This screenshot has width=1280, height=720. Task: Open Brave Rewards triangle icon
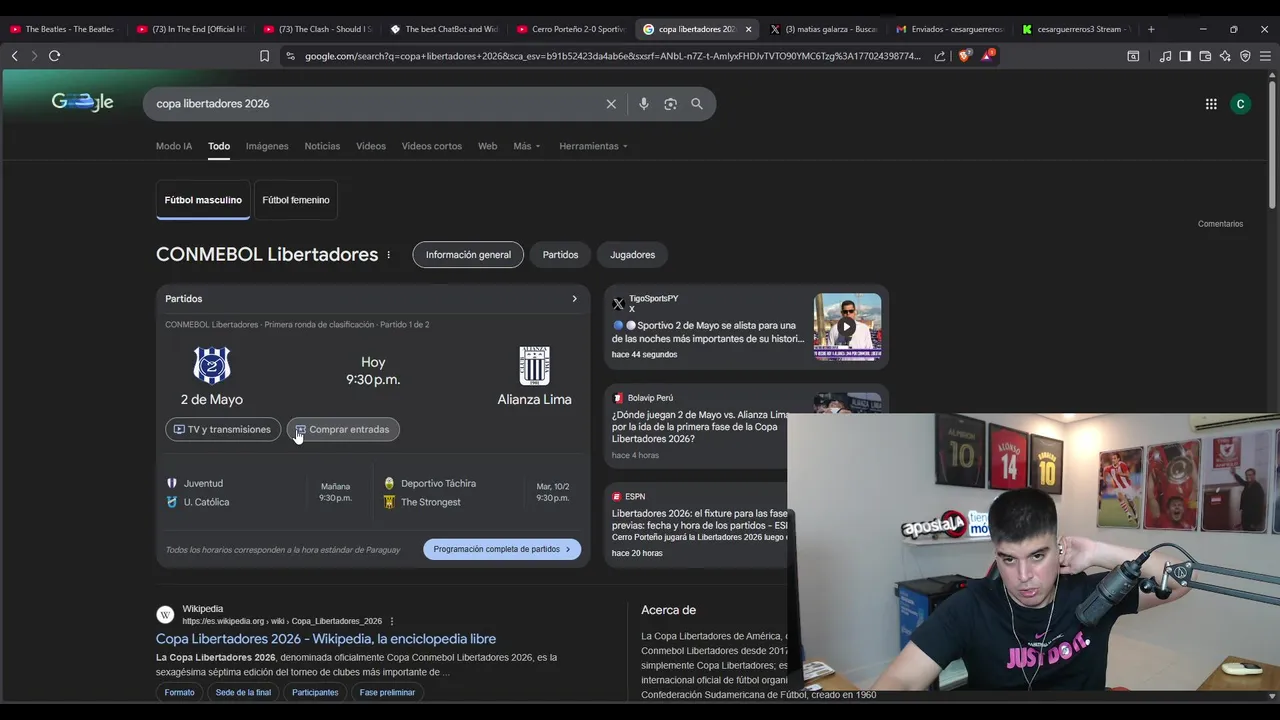tap(988, 56)
